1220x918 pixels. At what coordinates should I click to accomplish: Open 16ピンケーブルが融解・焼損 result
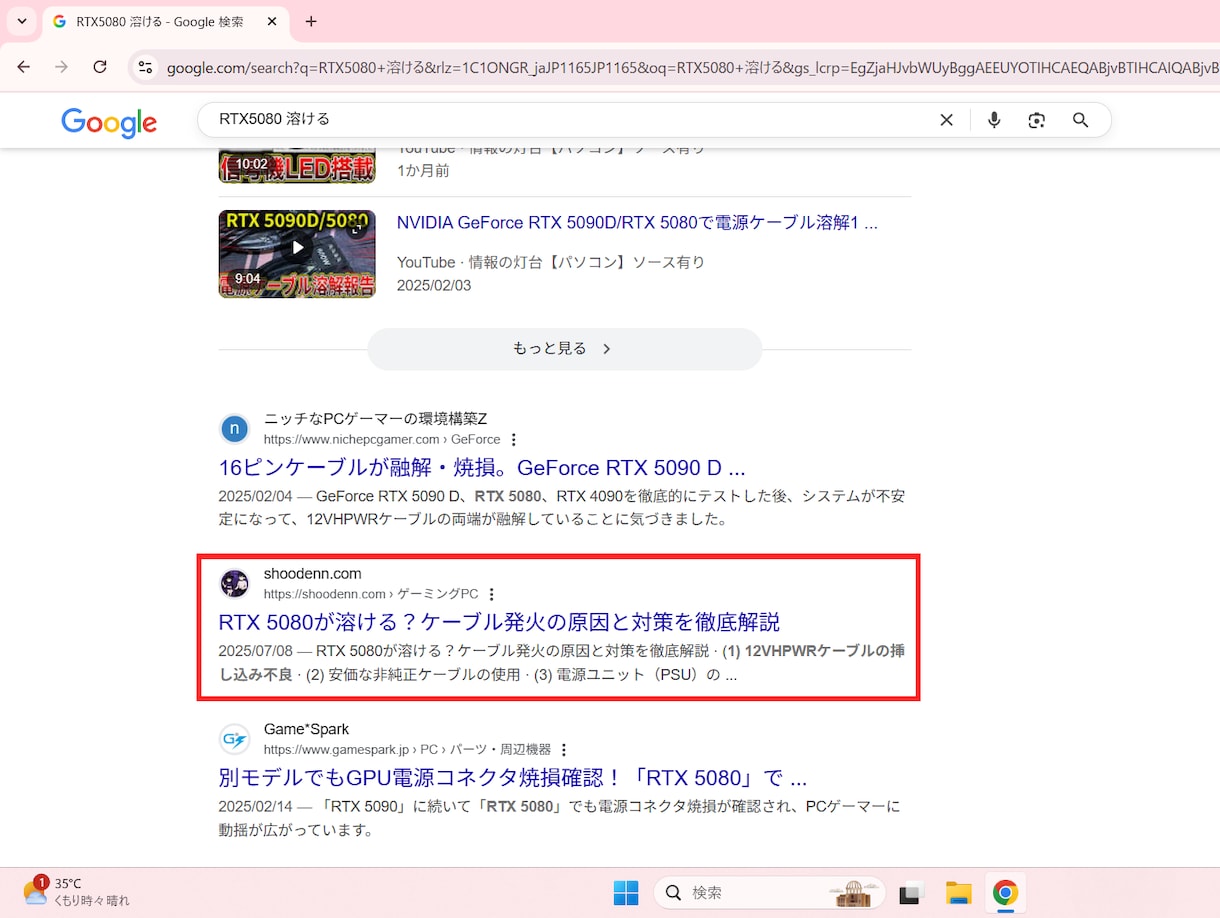482,468
